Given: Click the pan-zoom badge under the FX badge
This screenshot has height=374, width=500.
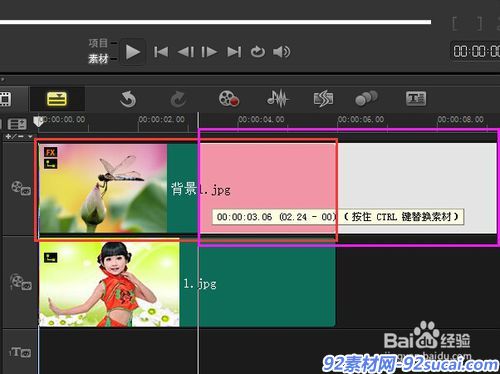Looking at the screenshot, I should click(51, 164).
